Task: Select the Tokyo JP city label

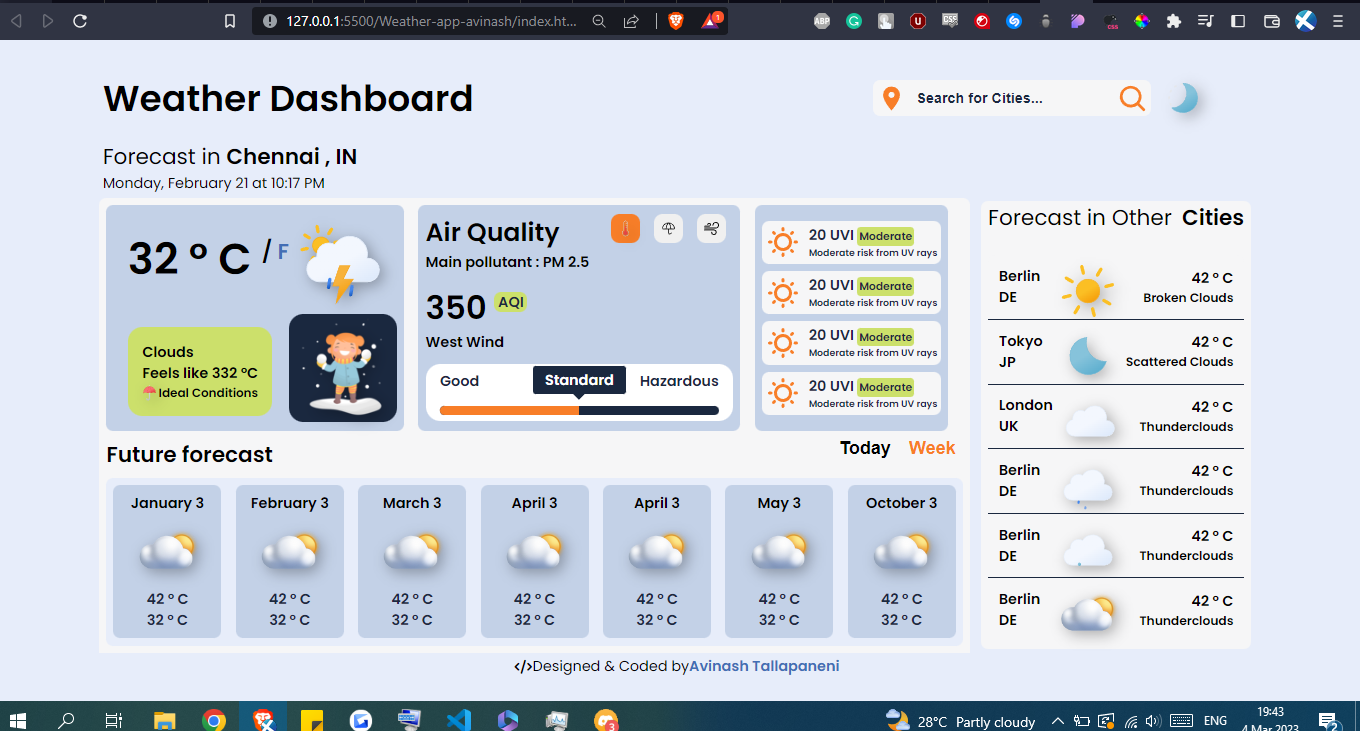Action: [x=1020, y=351]
